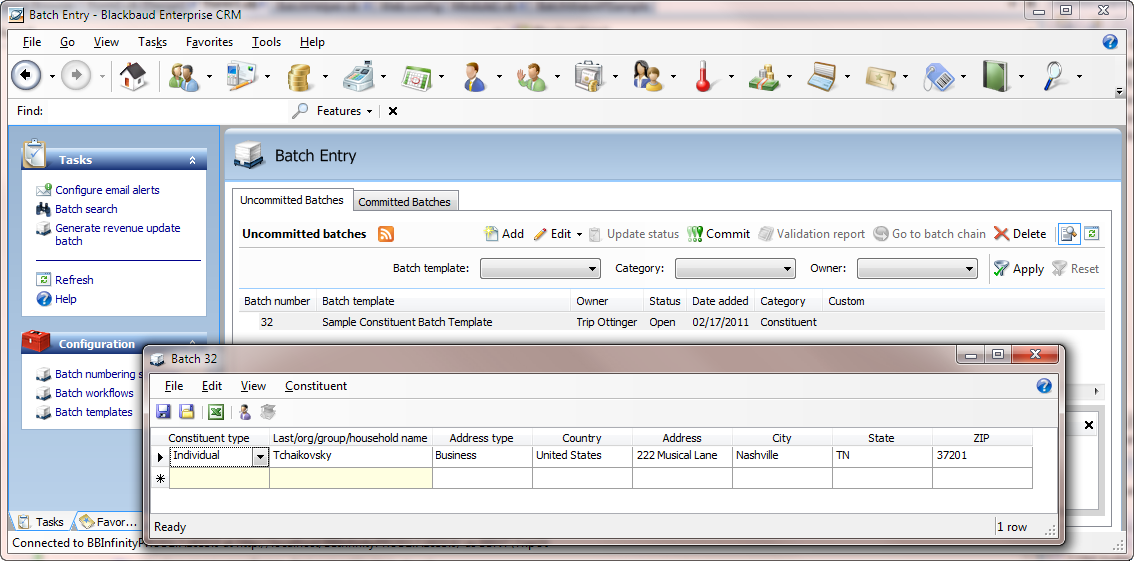Select the 222 Musical Lane address cell

coord(682,456)
